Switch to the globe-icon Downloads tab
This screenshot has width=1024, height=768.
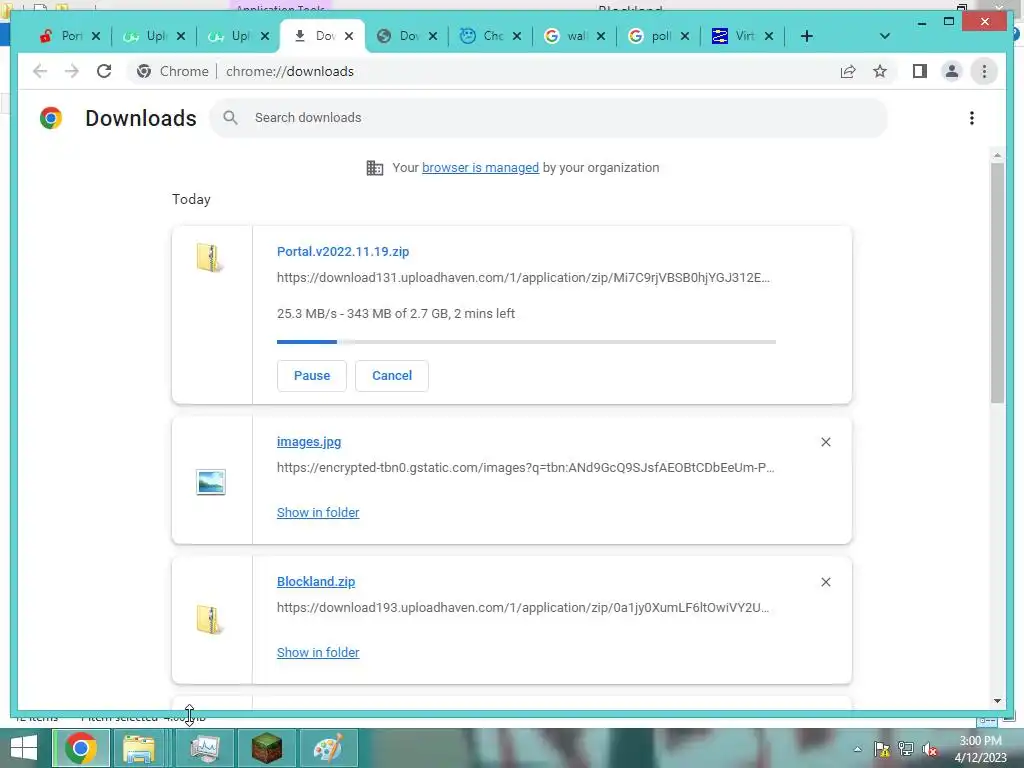click(400, 36)
